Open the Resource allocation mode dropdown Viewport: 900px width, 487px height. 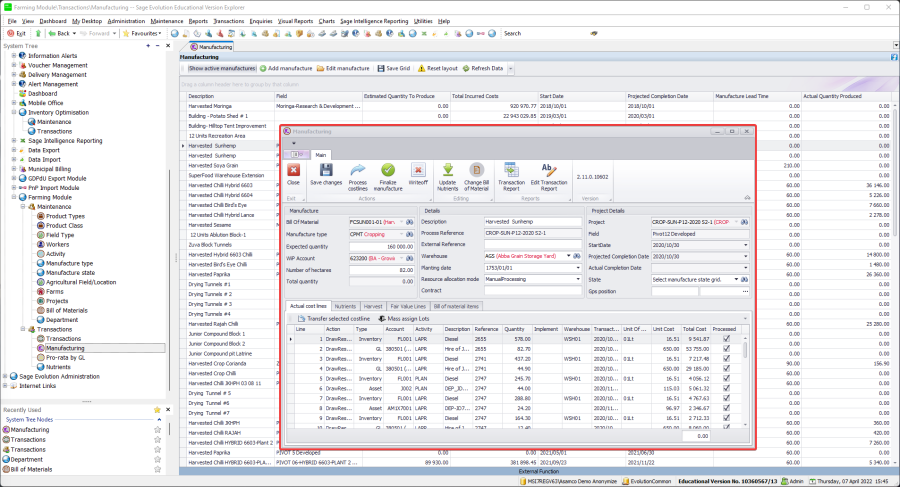580,277
